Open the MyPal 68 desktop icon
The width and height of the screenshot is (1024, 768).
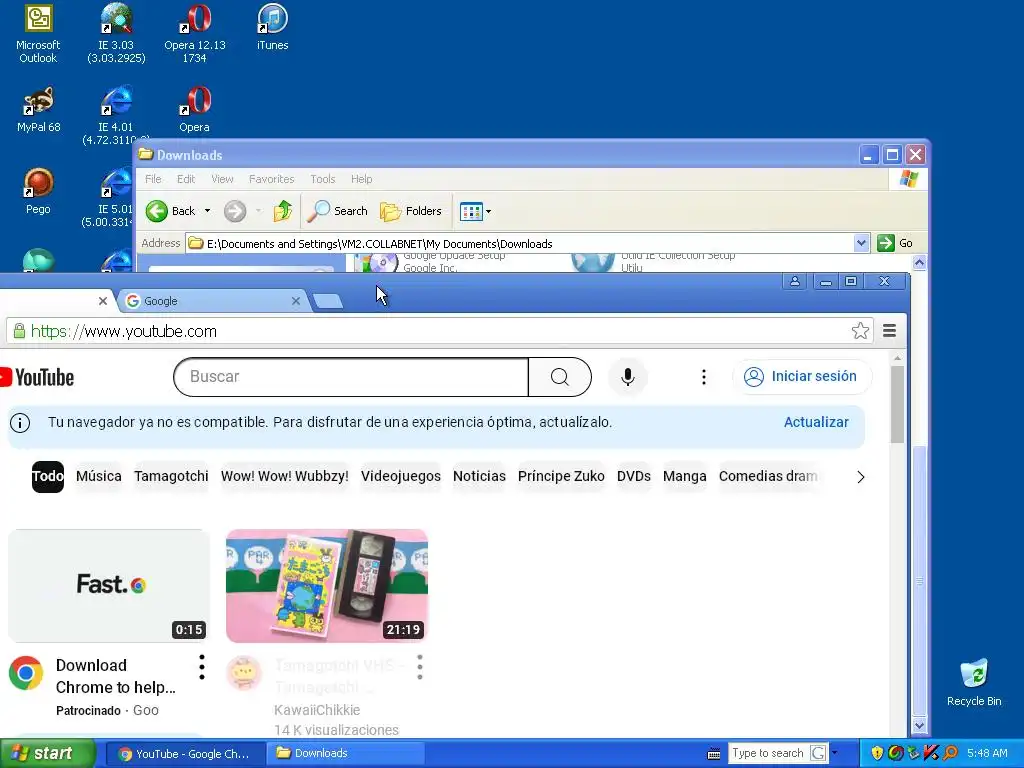(x=38, y=110)
